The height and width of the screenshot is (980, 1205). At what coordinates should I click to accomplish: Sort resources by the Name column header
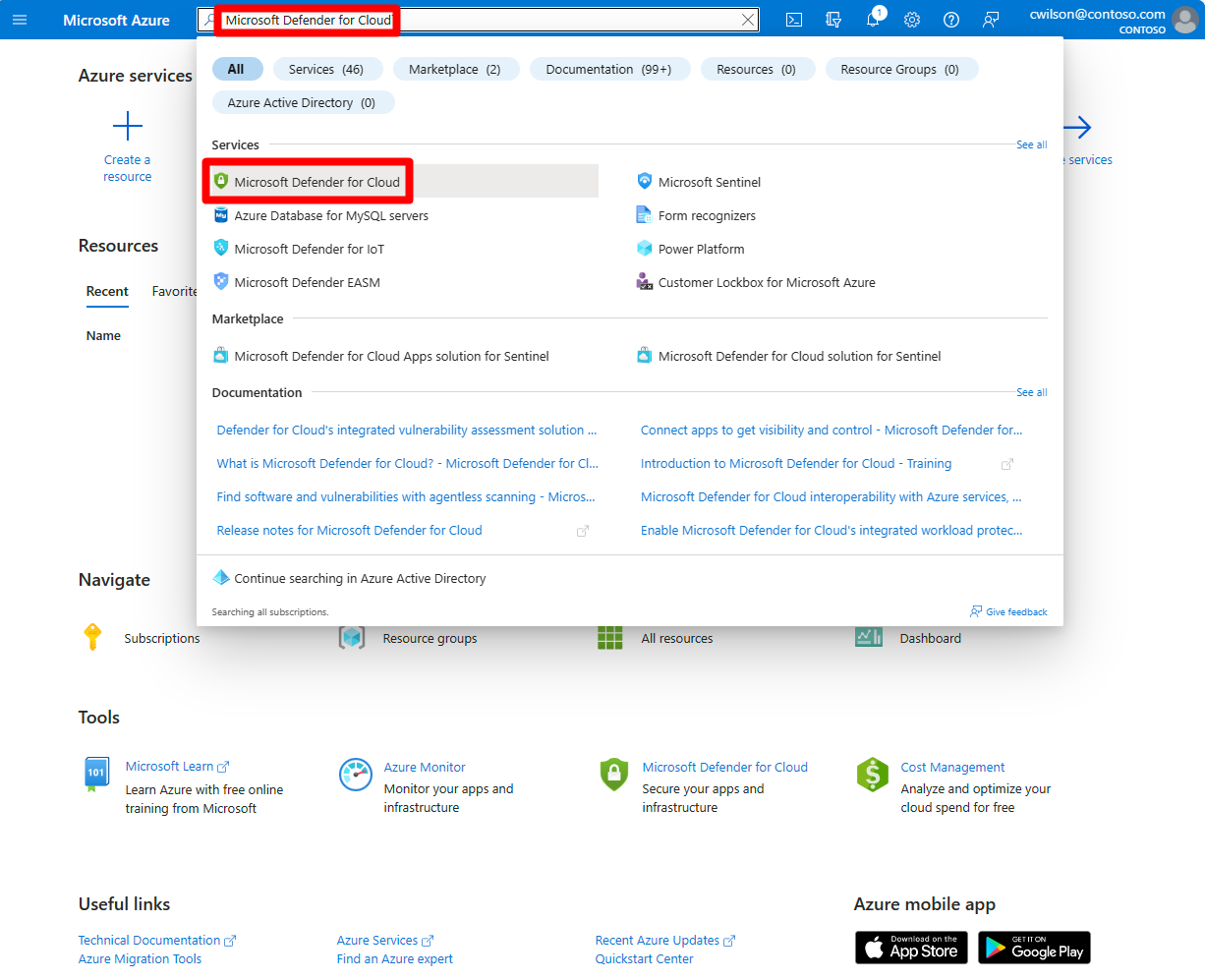click(103, 335)
